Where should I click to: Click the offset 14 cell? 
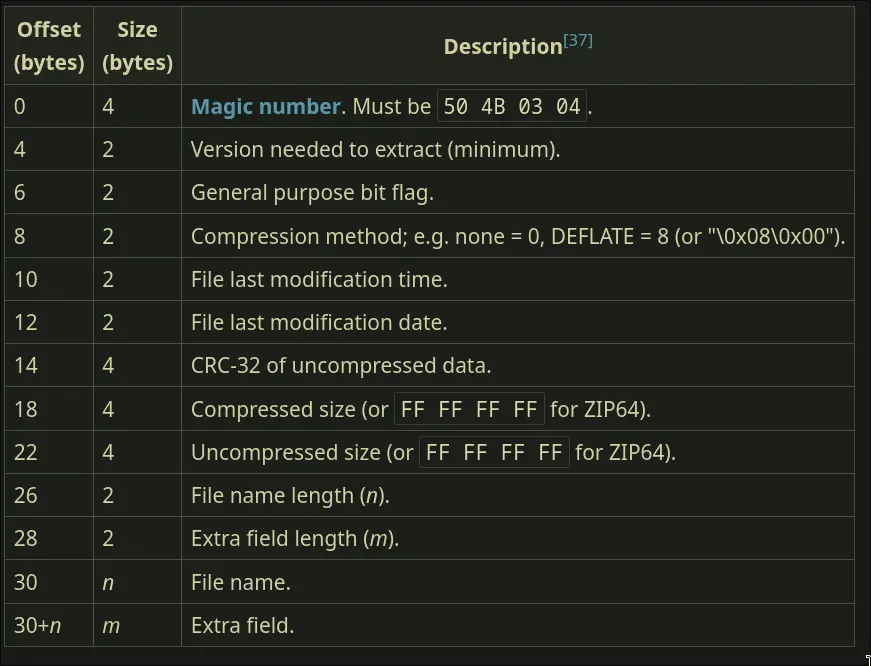point(26,365)
